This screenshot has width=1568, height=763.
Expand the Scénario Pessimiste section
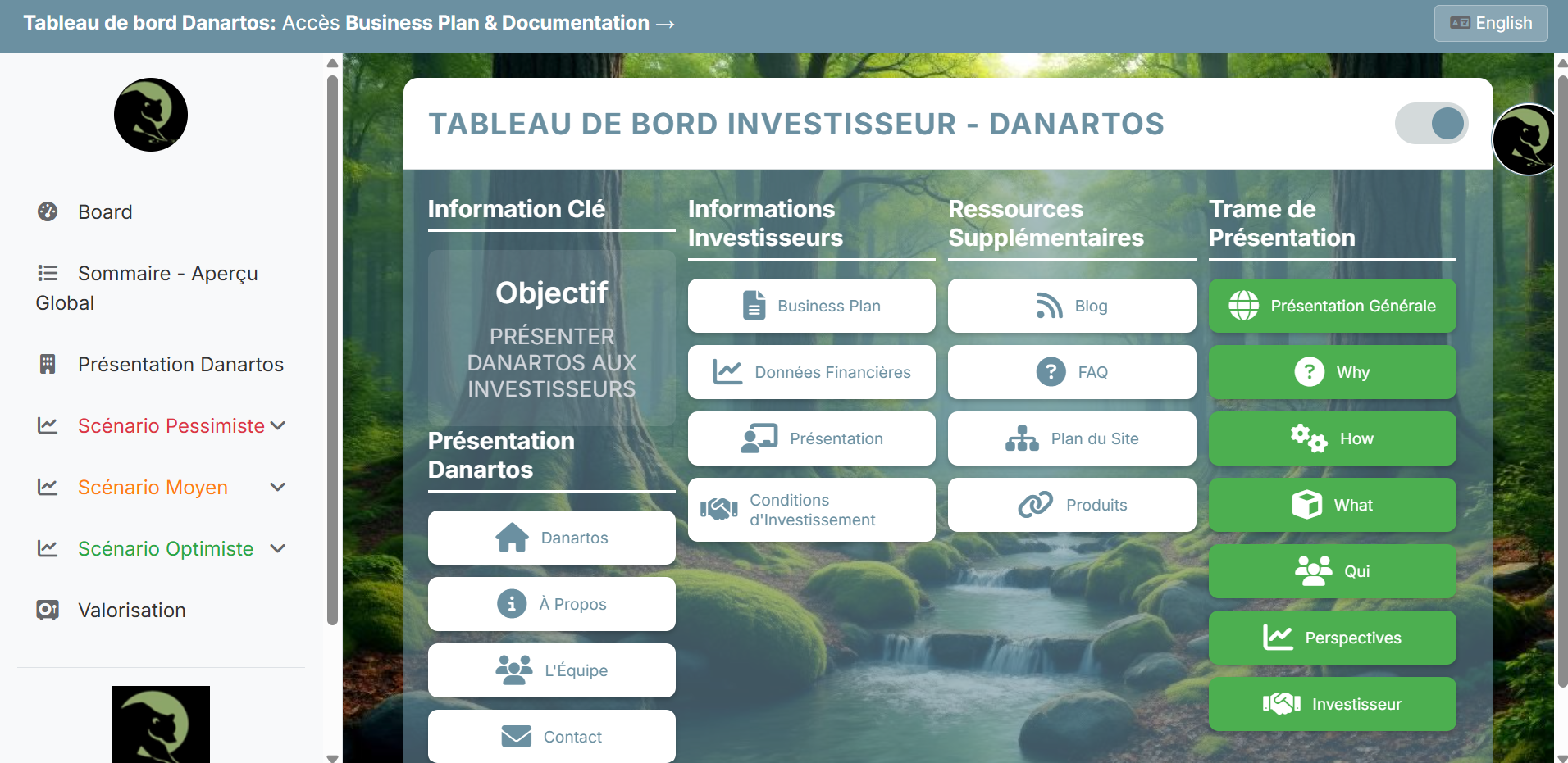[278, 425]
